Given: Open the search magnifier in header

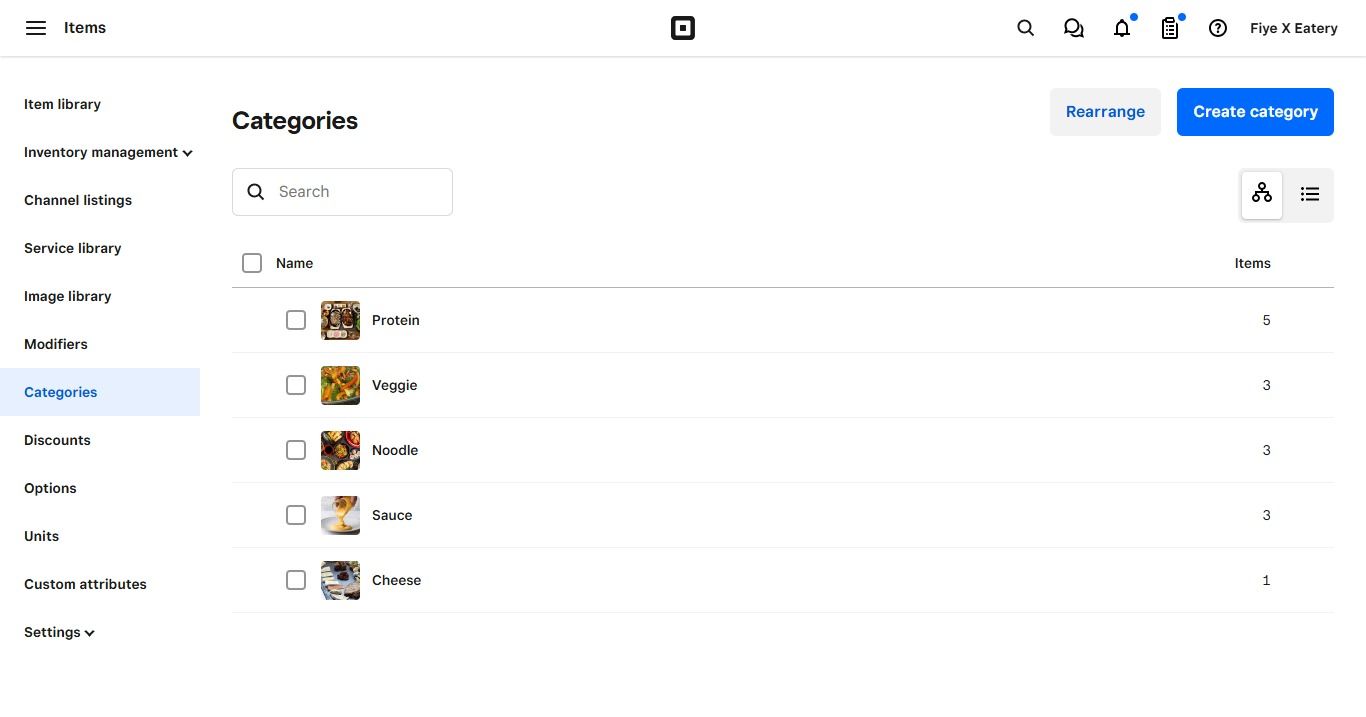Looking at the screenshot, I should point(1025,28).
